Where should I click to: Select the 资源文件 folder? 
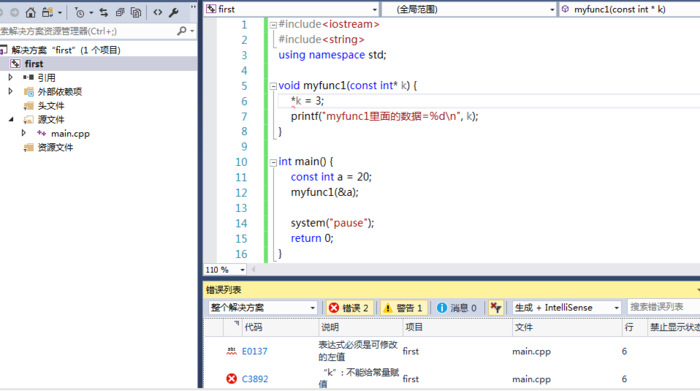55,147
